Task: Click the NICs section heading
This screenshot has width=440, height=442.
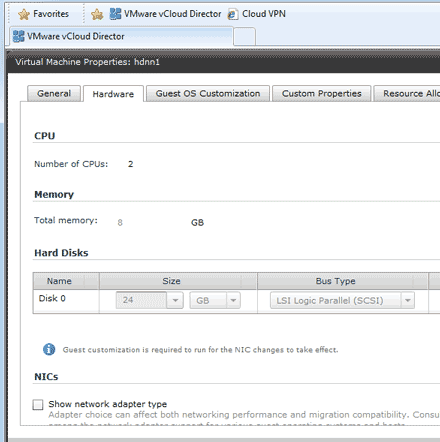Action: click(46, 377)
